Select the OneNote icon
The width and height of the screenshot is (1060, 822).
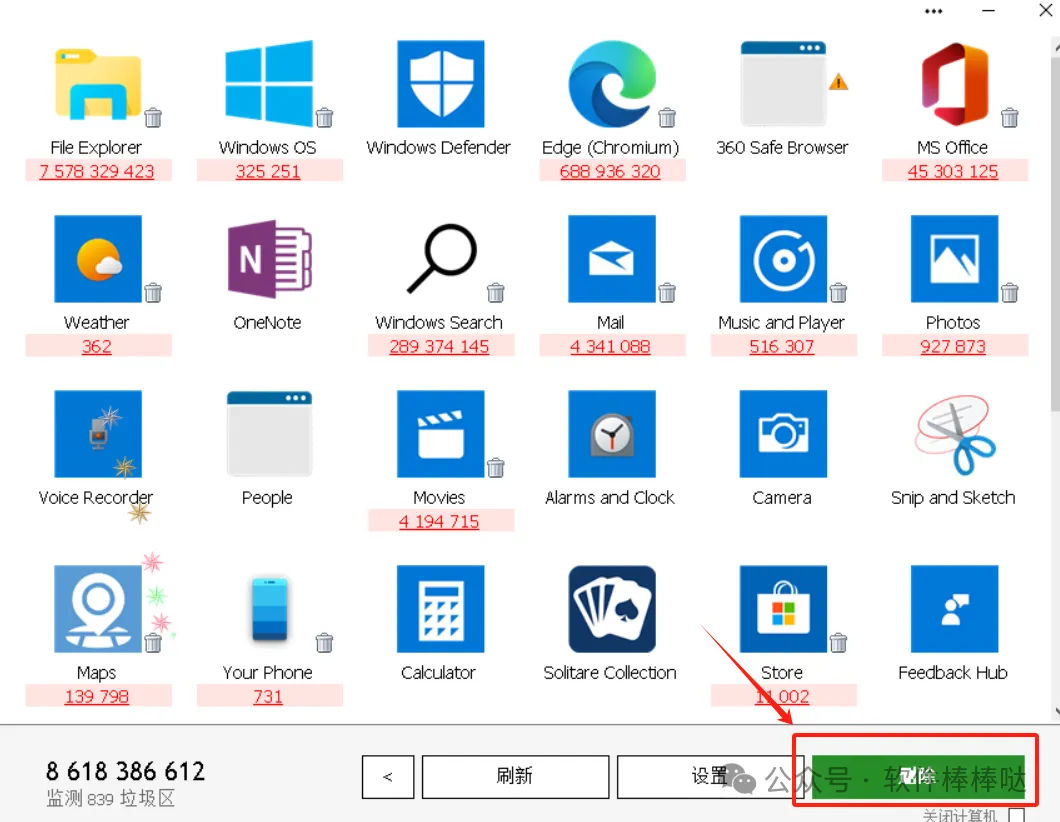[x=269, y=259]
